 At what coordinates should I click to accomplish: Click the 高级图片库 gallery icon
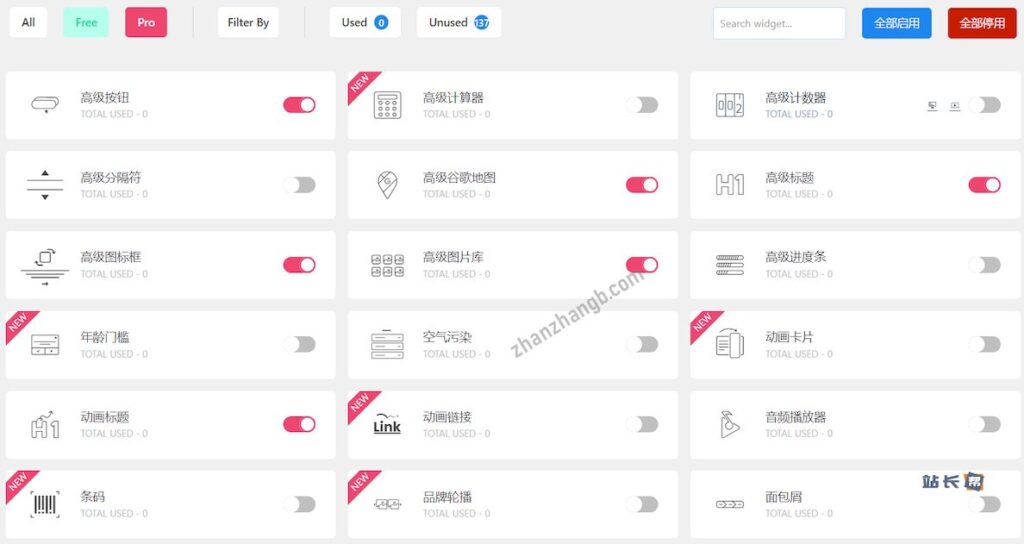pos(387,265)
